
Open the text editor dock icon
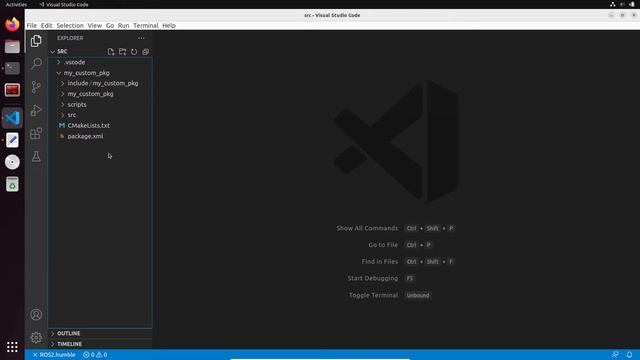tap(12, 140)
